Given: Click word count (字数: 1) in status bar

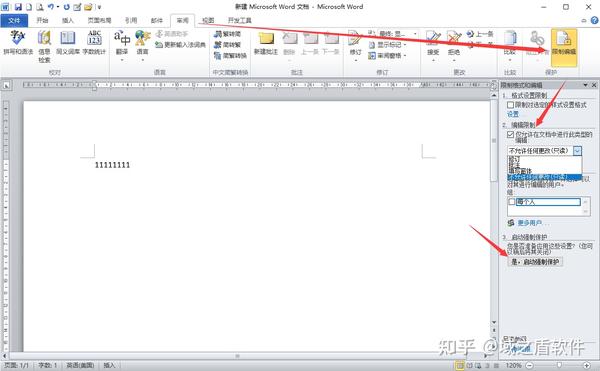Looking at the screenshot, I should point(47,366).
